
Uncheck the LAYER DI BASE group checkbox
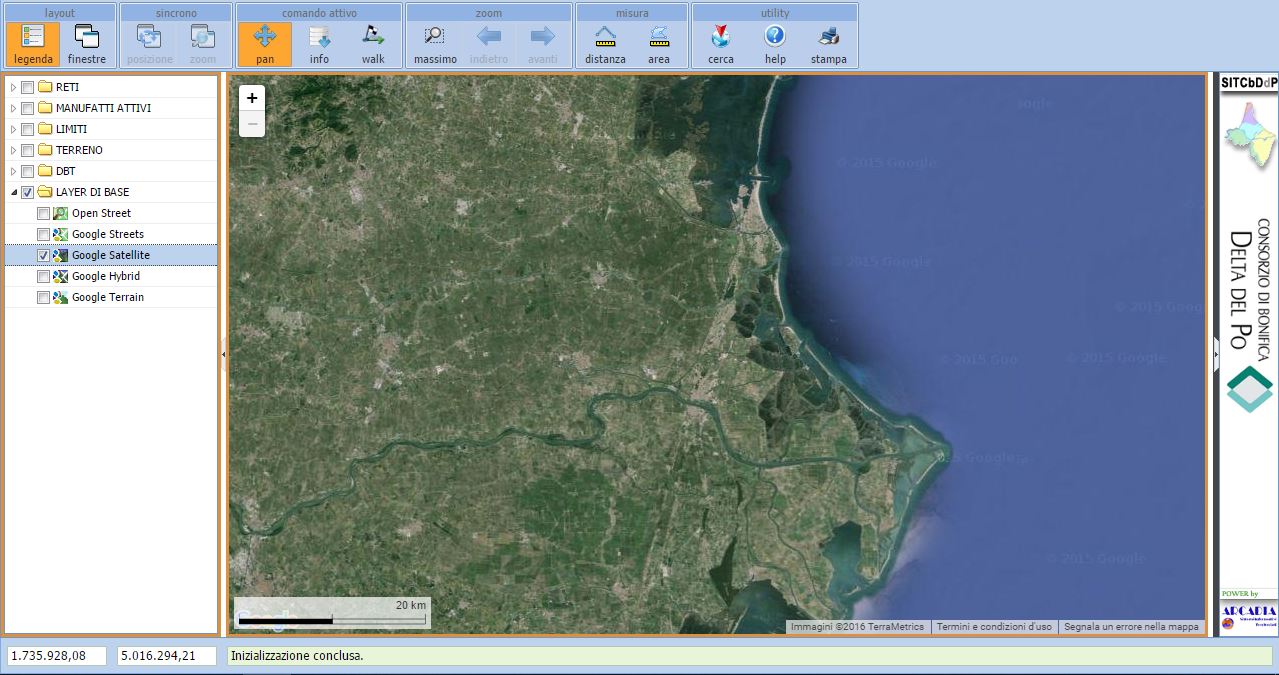(27, 192)
